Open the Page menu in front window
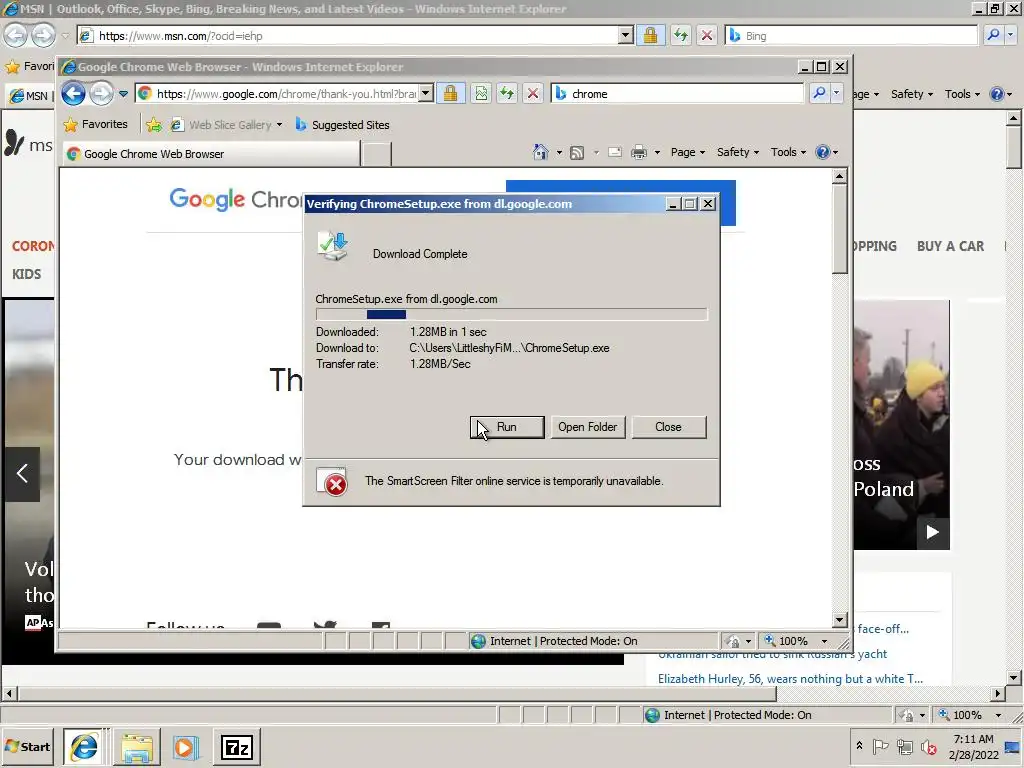Screen dimensions: 1024x768 688,152
